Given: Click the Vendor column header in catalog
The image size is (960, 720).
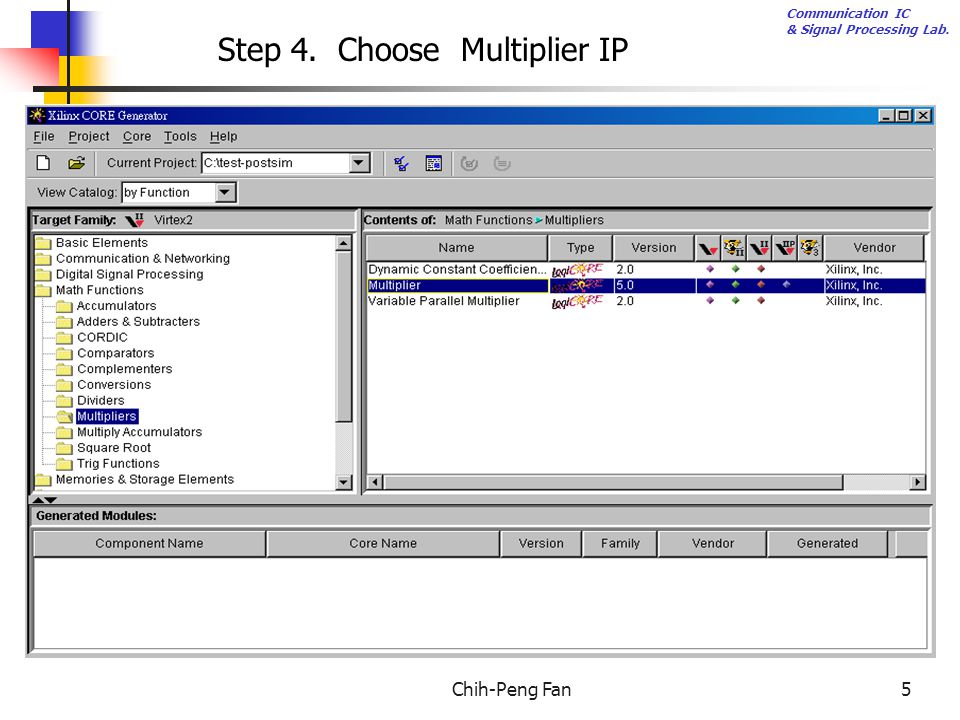Looking at the screenshot, I should (874, 248).
